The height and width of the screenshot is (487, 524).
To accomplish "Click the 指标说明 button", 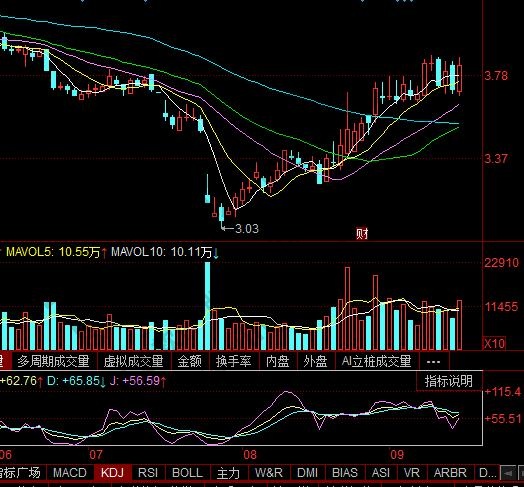I will (x=449, y=381).
